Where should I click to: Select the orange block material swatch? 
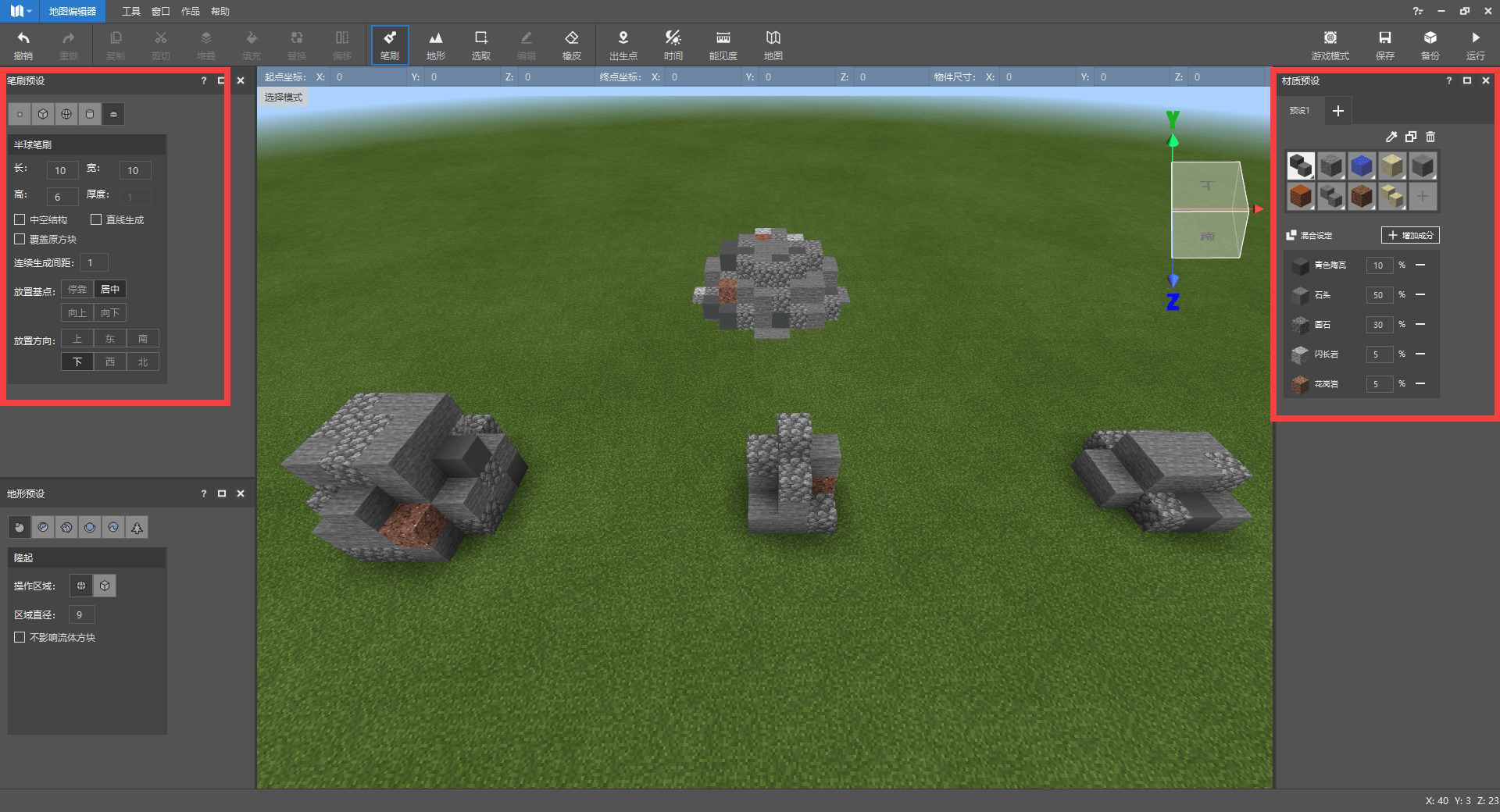1301,196
